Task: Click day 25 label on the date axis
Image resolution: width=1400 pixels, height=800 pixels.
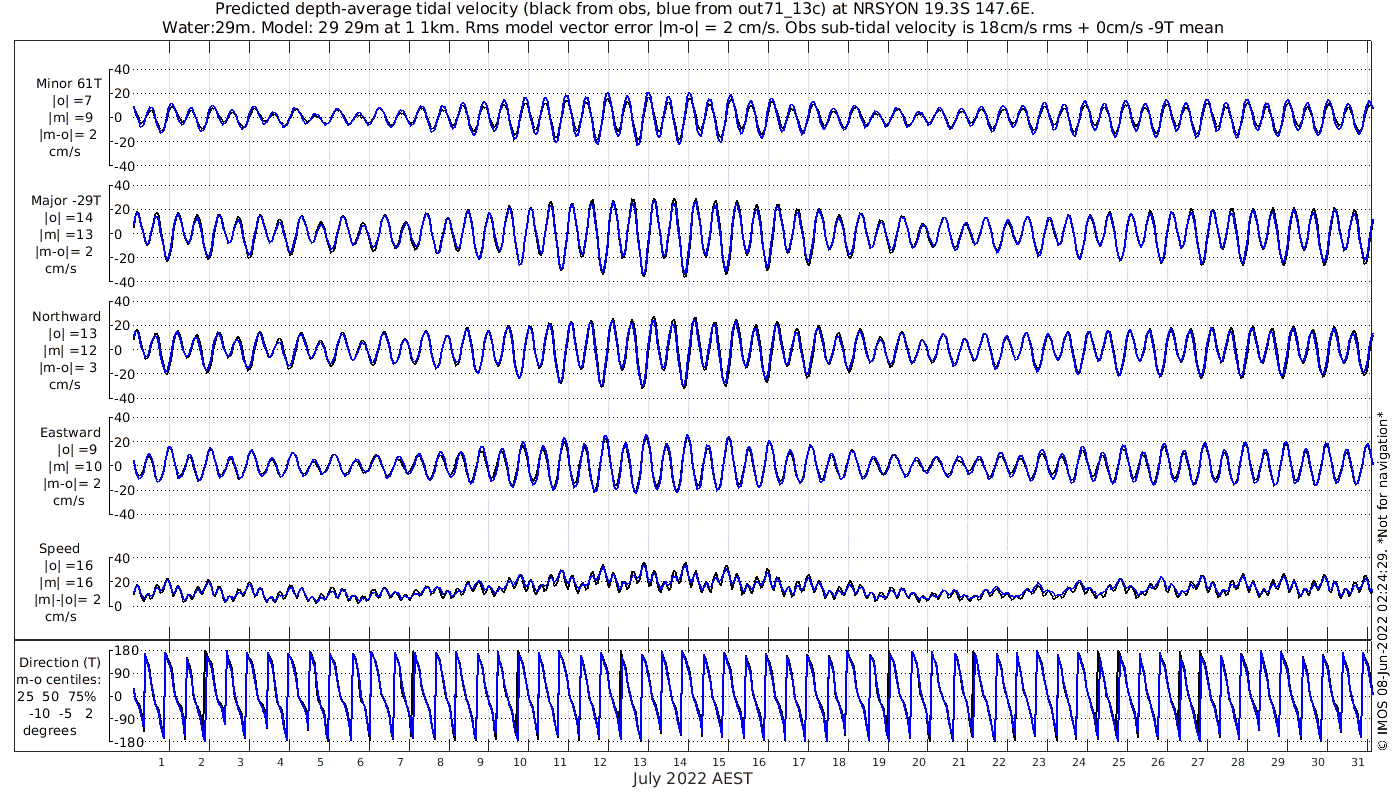Action: [x=1118, y=762]
